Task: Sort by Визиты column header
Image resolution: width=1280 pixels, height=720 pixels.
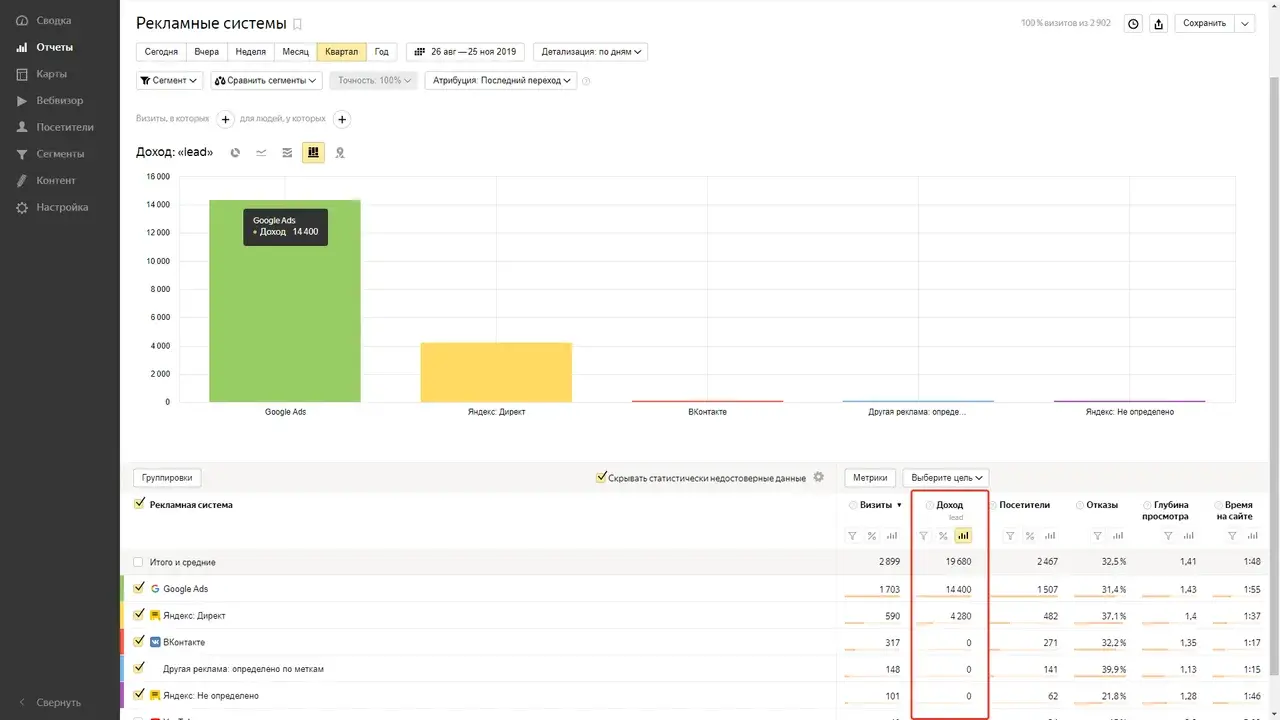Action: (875, 505)
